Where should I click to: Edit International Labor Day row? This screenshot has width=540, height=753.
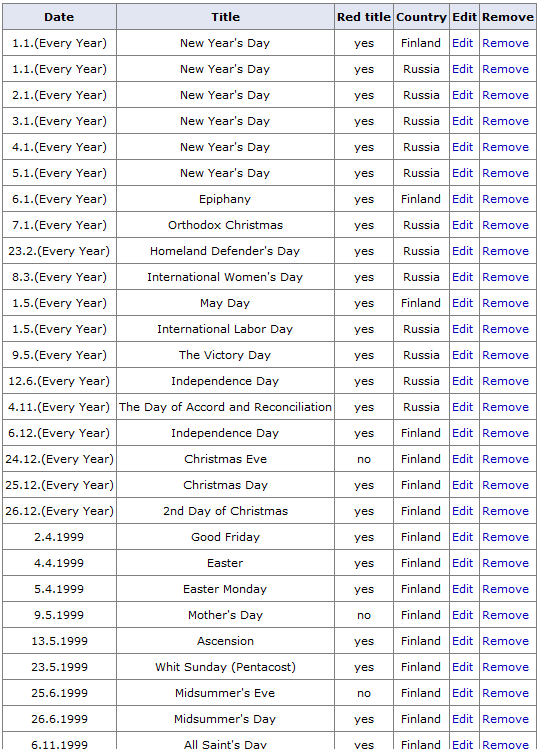pos(462,329)
